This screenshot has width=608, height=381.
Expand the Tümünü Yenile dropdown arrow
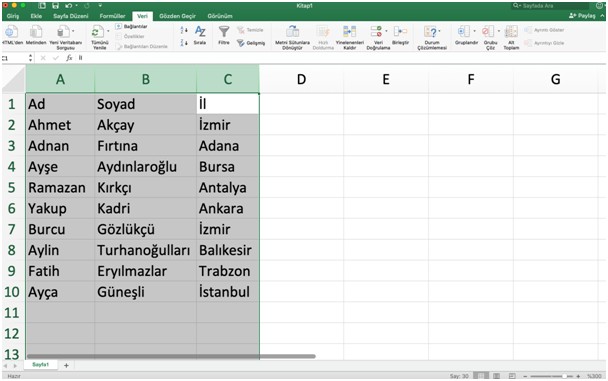coord(108,31)
